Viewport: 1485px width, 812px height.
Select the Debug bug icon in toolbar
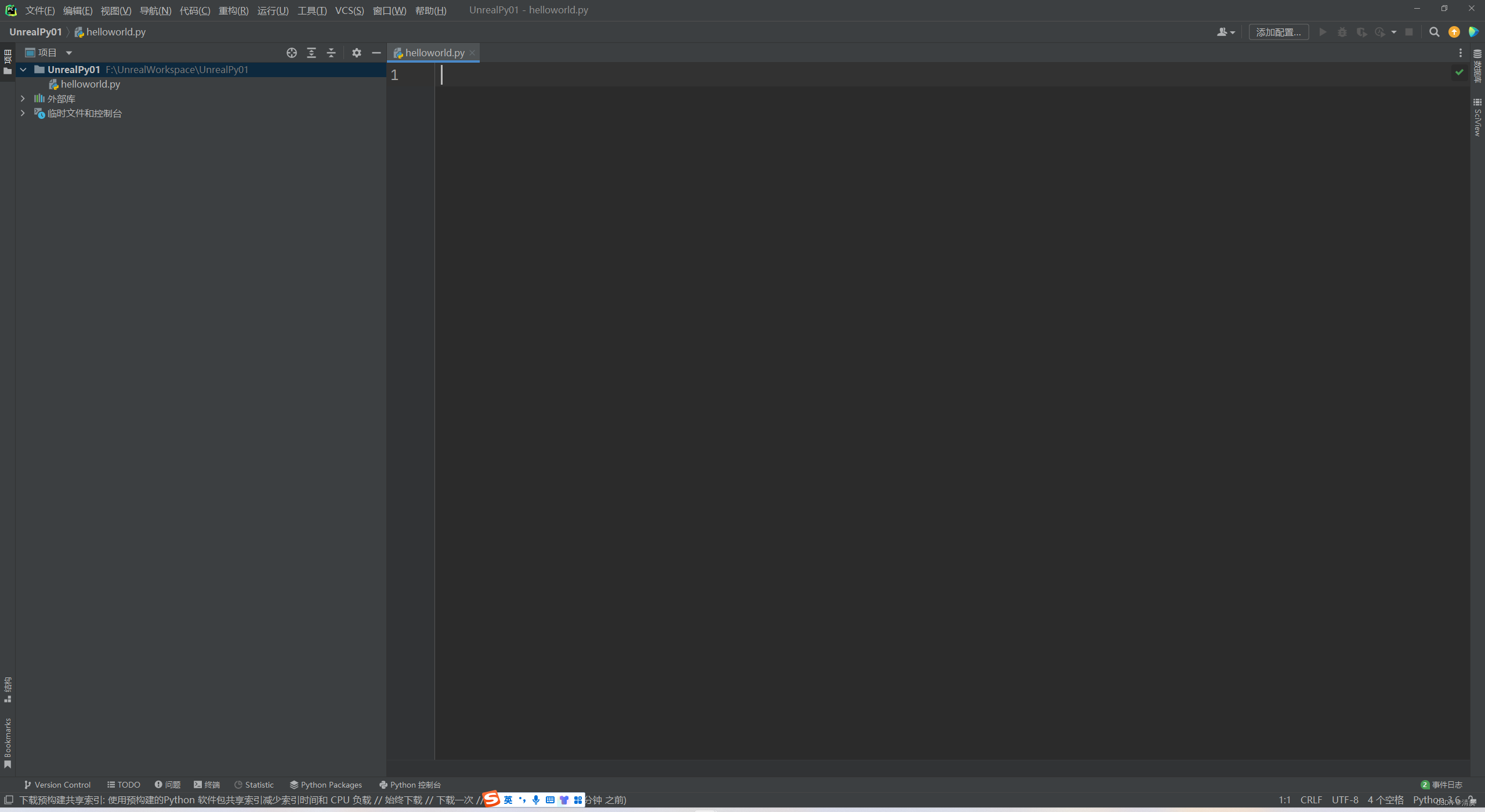click(x=1342, y=32)
